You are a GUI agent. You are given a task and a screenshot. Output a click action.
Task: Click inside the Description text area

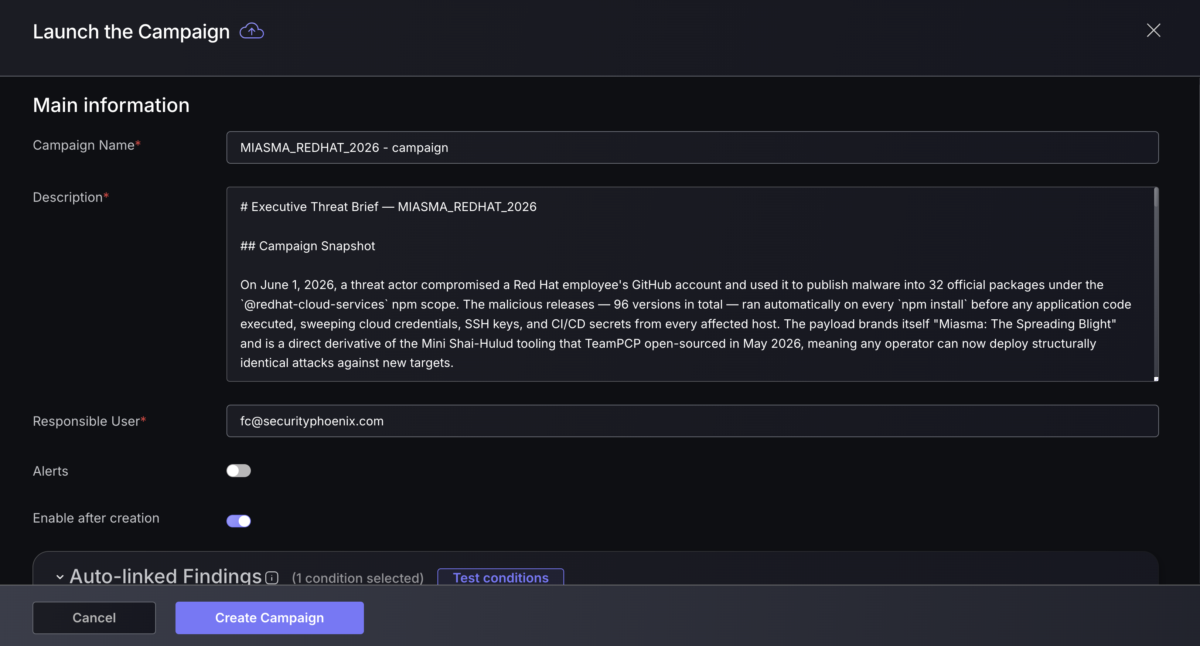click(692, 284)
